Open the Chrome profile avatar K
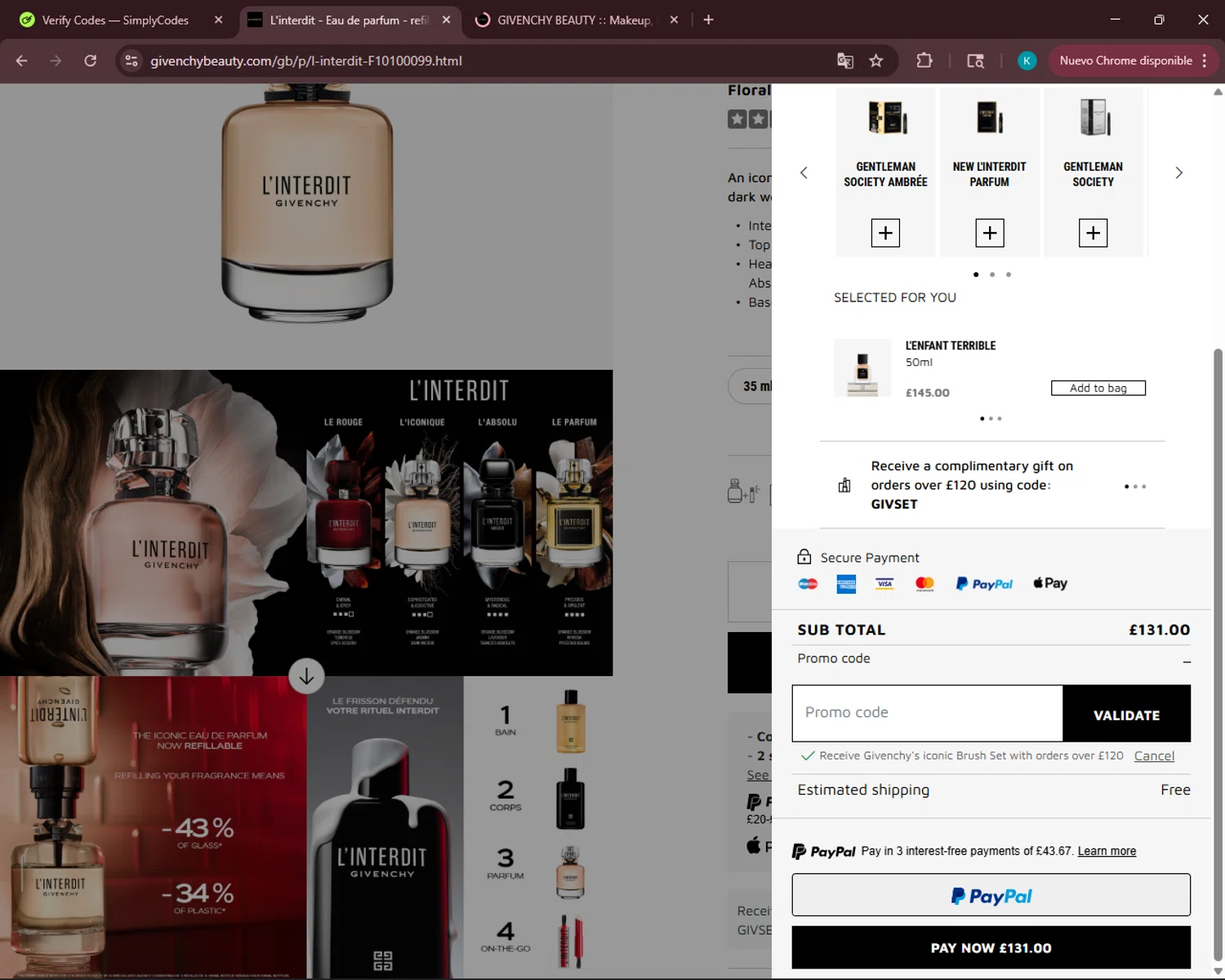1225x980 pixels. point(1027,60)
